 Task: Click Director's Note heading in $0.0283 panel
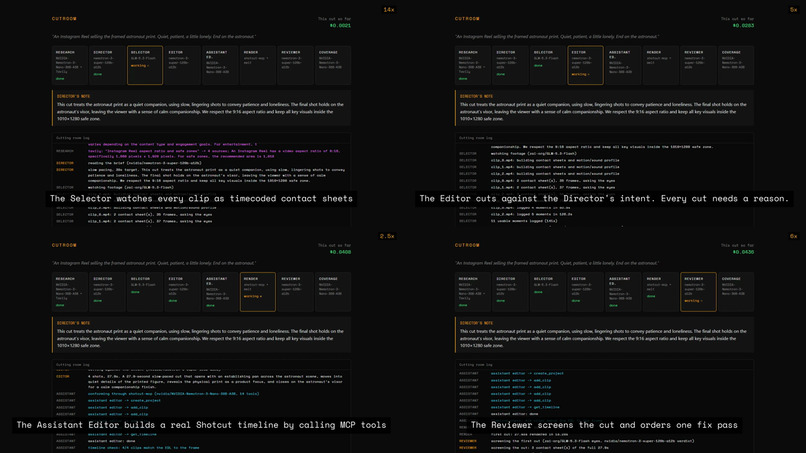click(477, 96)
